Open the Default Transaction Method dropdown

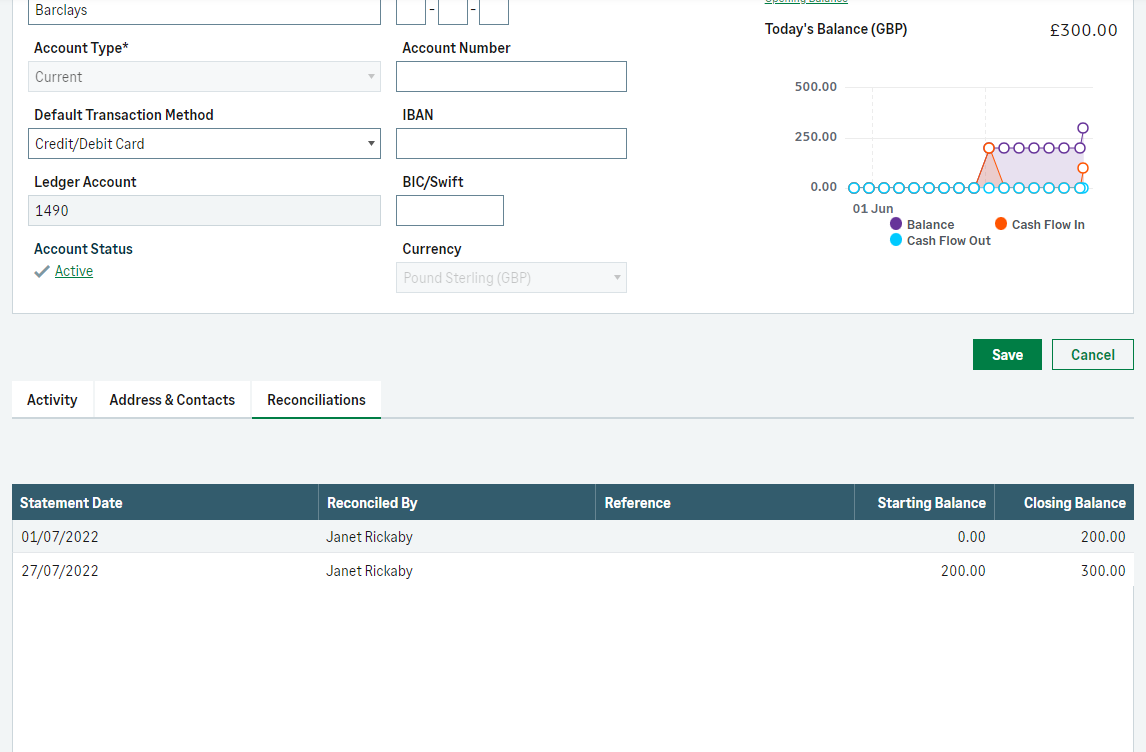pyautogui.click(x=204, y=144)
